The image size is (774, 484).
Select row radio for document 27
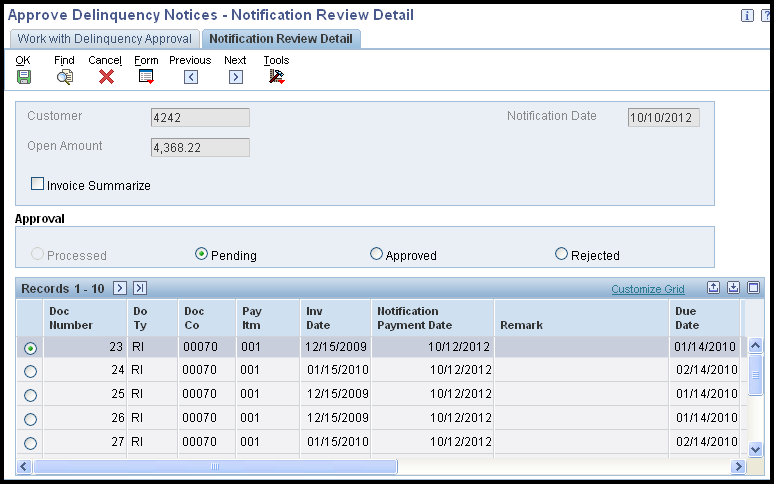tap(31, 444)
